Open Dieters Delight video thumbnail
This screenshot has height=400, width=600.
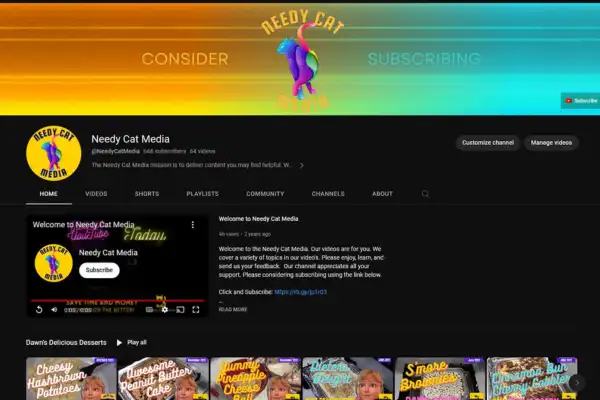348,379
